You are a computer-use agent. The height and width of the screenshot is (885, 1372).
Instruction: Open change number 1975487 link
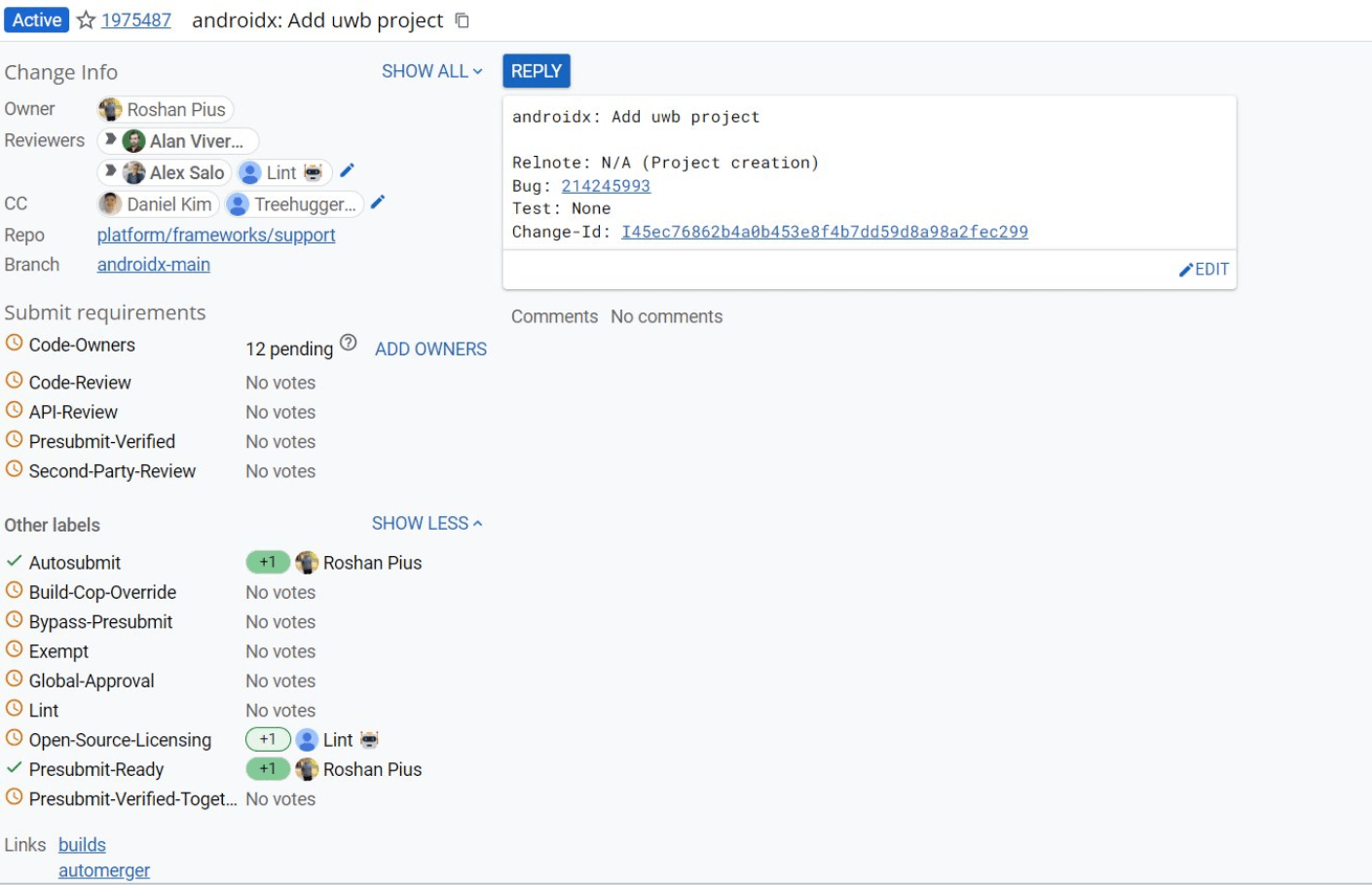(x=136, y=20)
